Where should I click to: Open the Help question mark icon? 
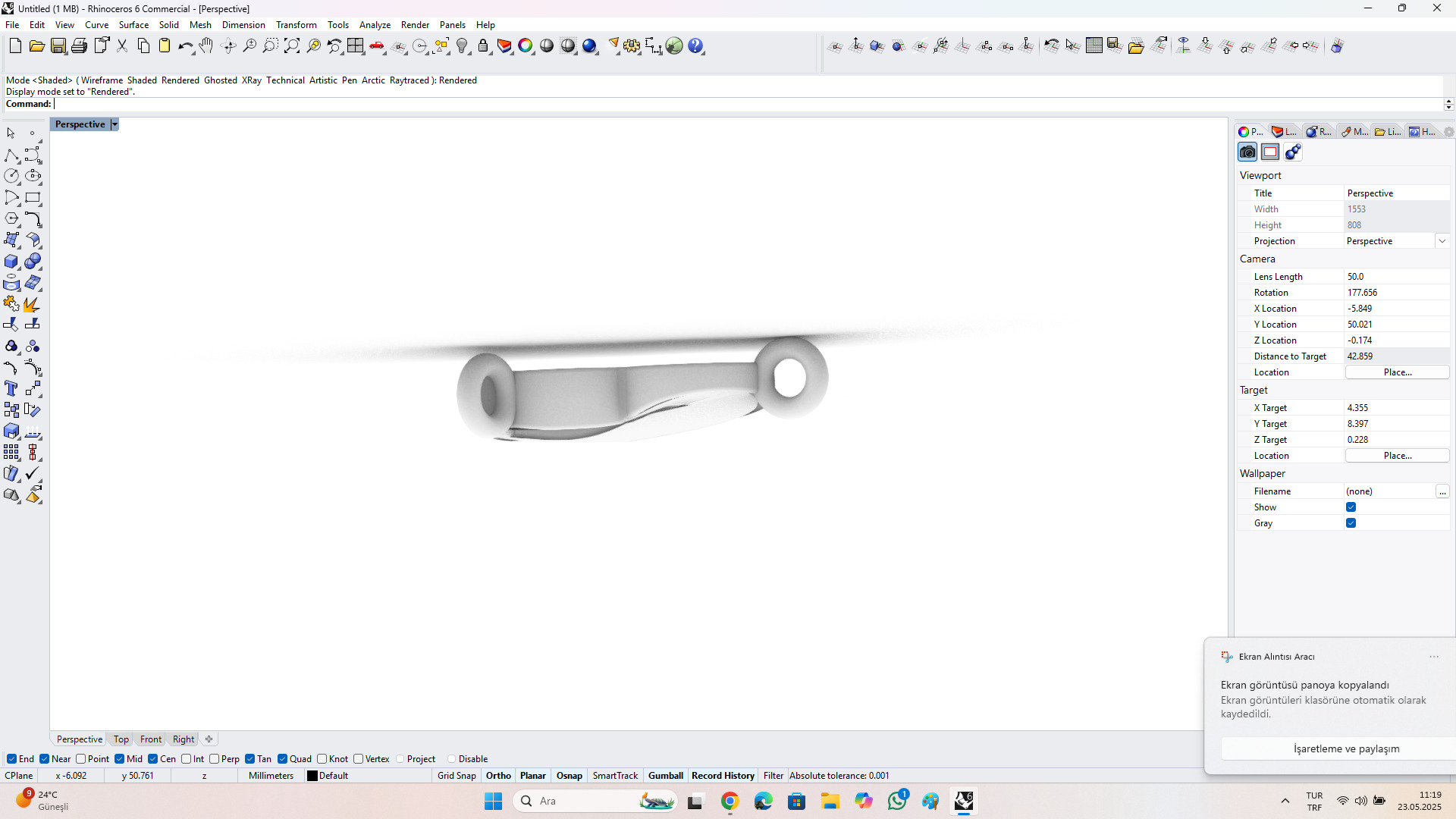point(696,46)
